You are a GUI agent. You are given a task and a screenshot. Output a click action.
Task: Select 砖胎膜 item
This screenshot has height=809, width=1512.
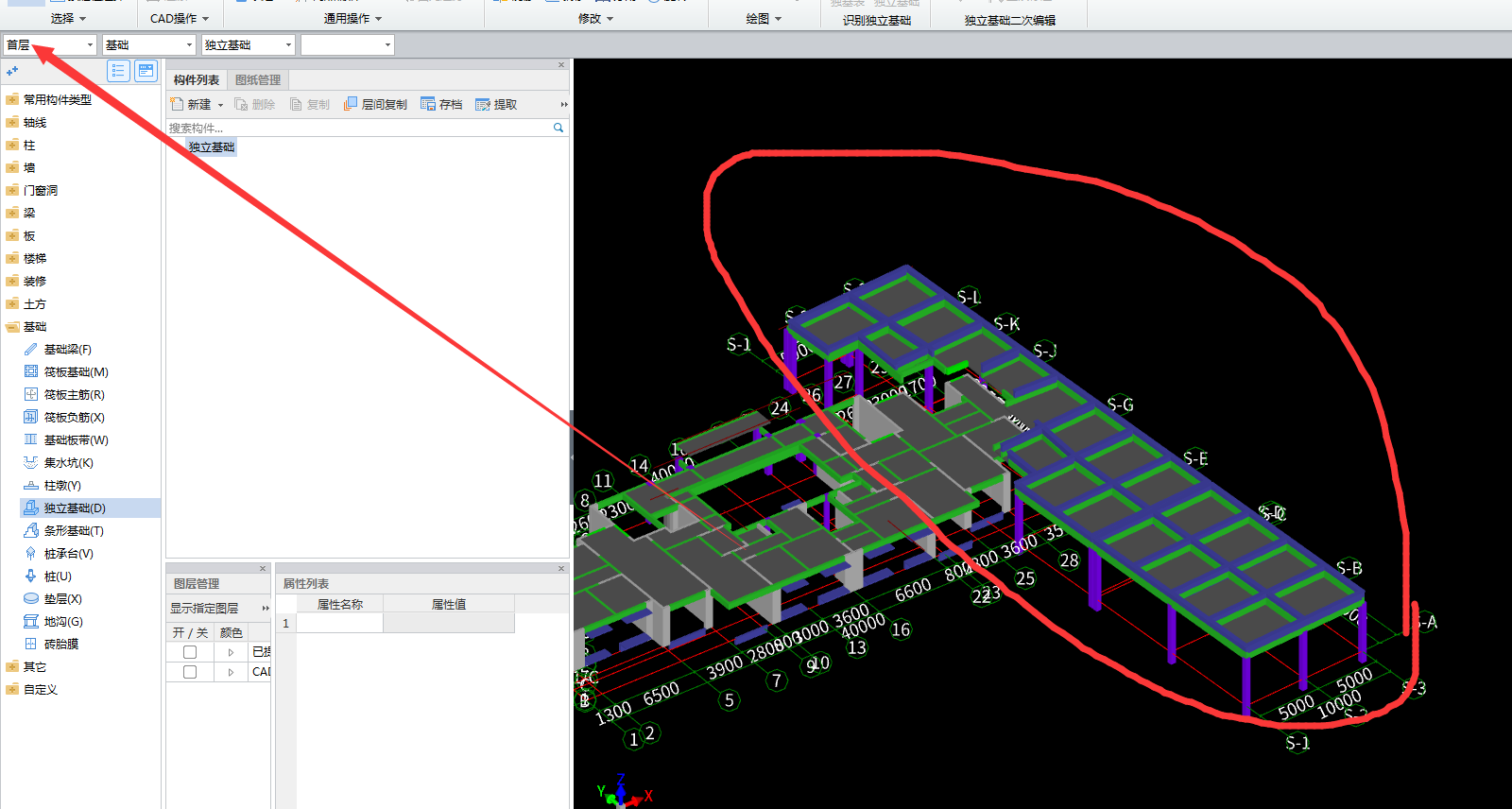point(60,645)
